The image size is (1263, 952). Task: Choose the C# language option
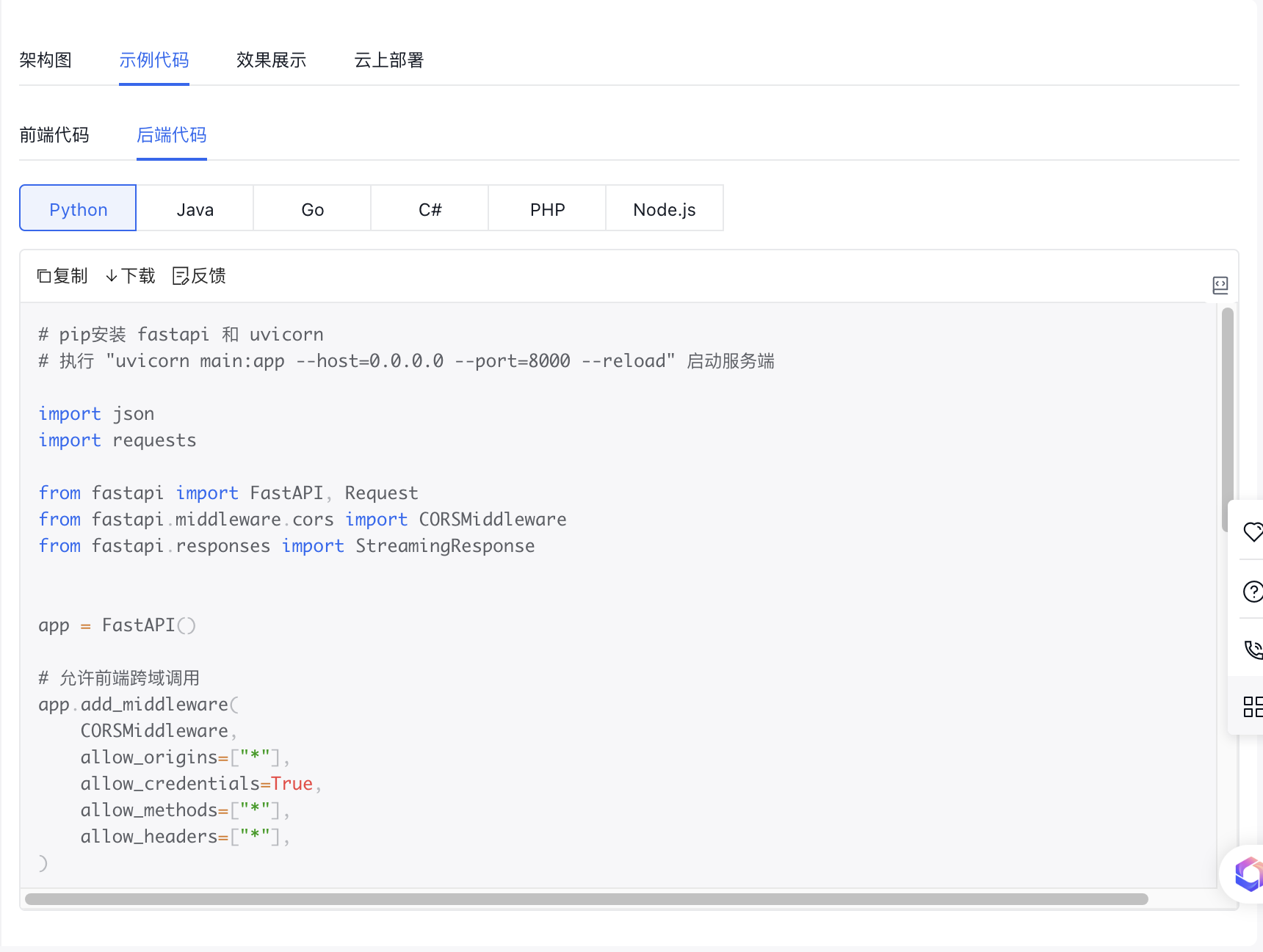[430, 208]
